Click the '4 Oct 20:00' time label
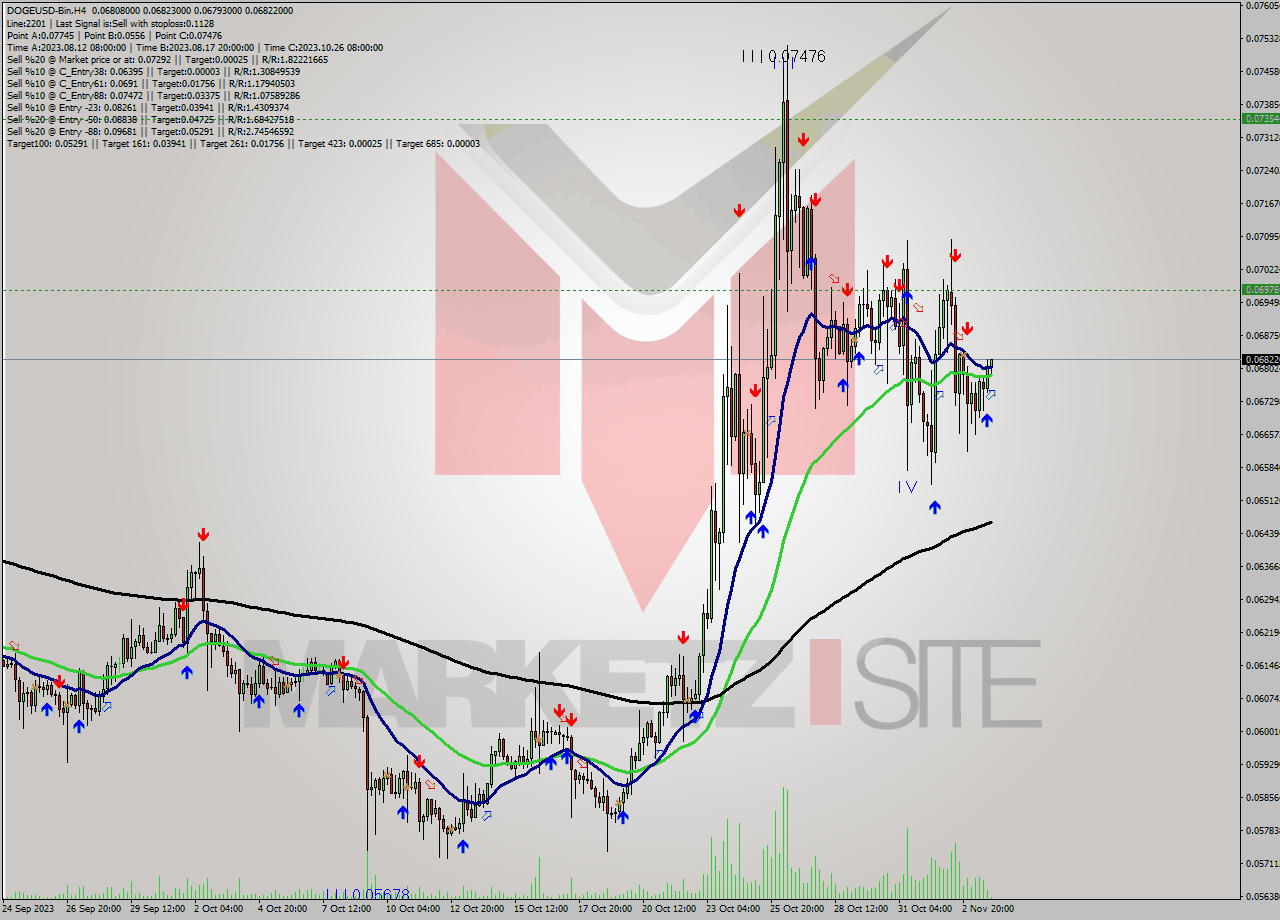The height and width of the screenshot is (920, 1280). pyautogui.click(x=282, y=909)
